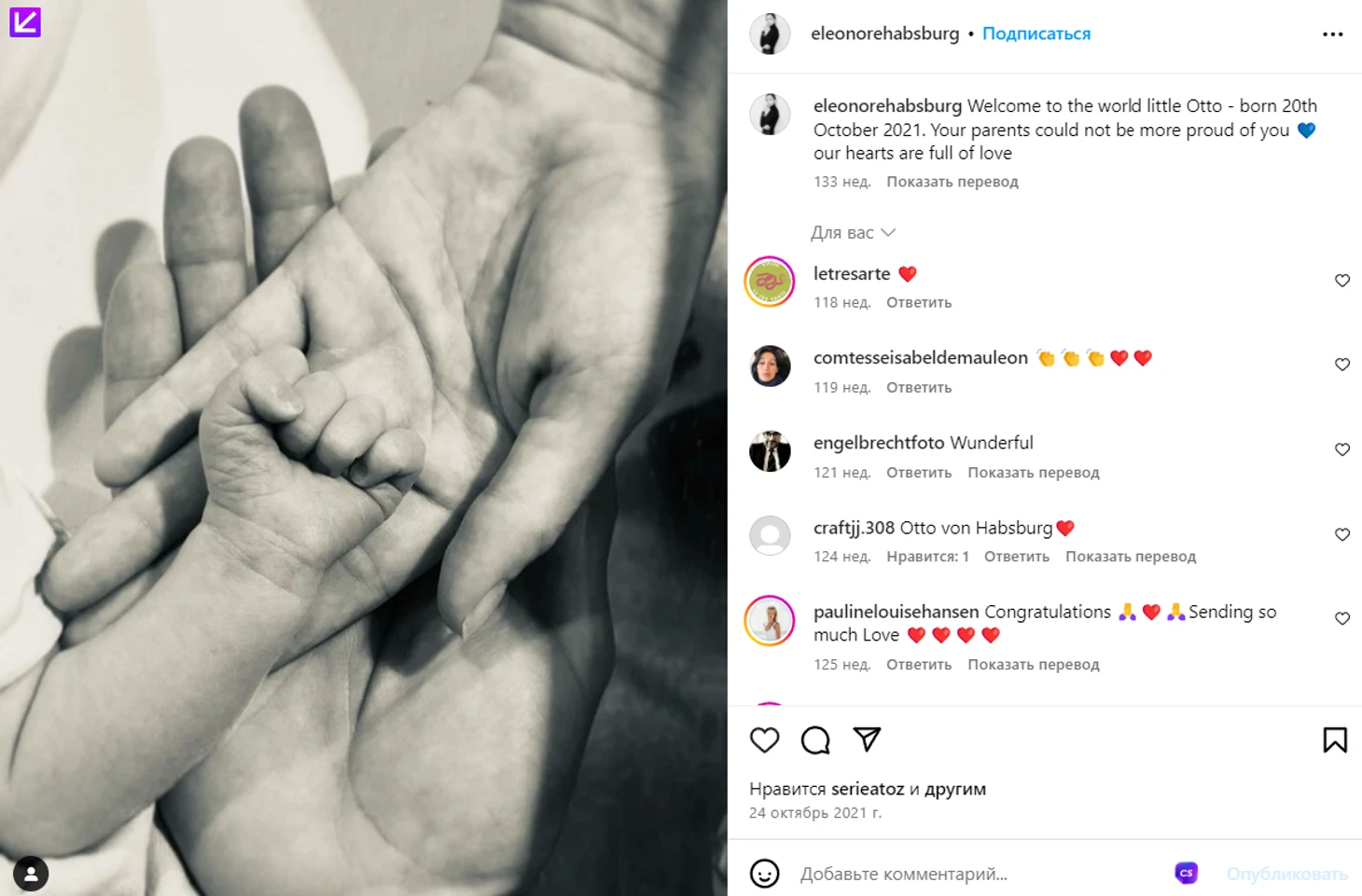Follow eleonorehabsburg via Подписаться link
This screenshot has height=896, width=1362.
tap(1036, 34)
